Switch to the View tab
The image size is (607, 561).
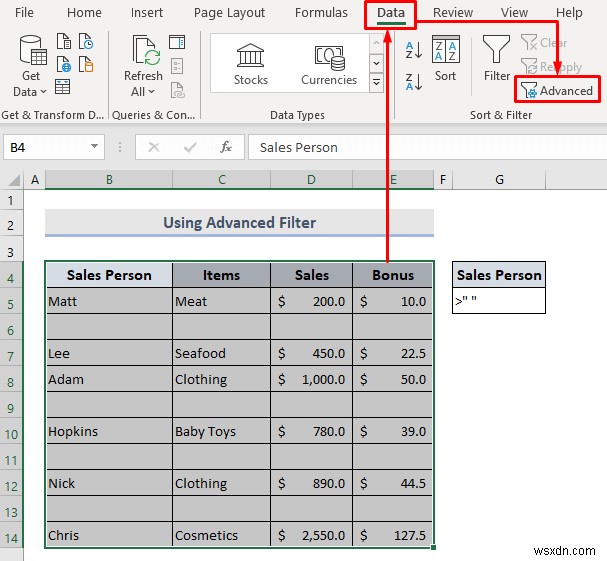pos(514,13)
